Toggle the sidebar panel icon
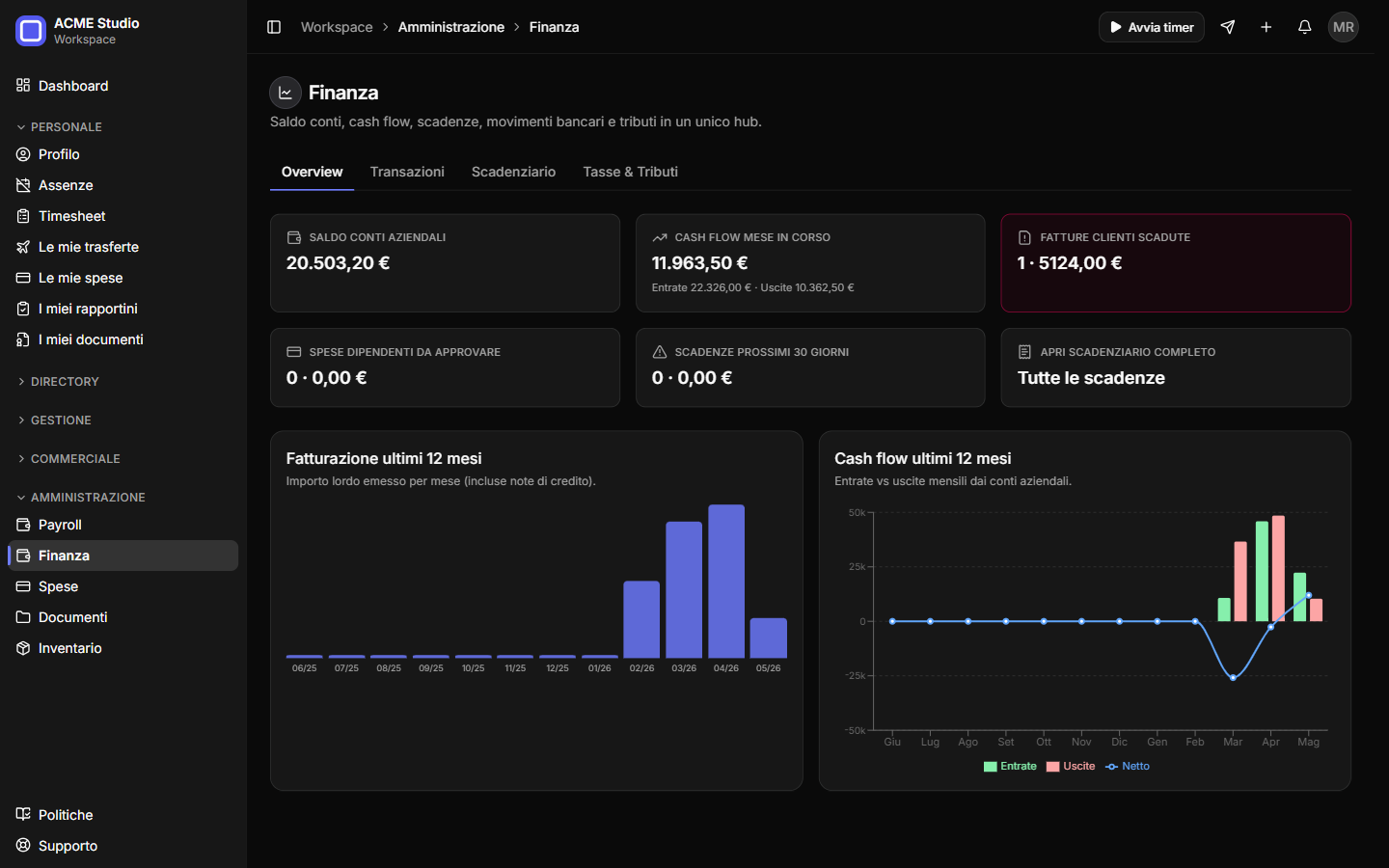The width and height of the screenshot is (1389, 868). pyautogui.click(x=274, y=27)
